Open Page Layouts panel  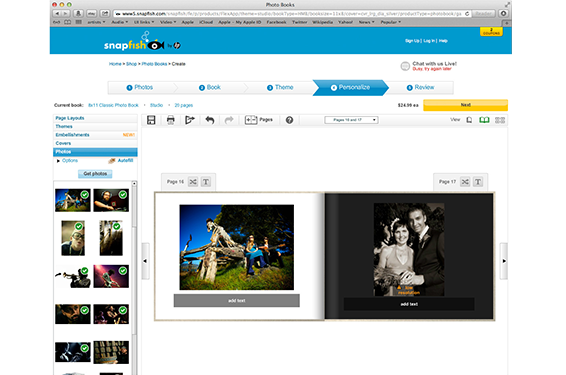[95, 118]
